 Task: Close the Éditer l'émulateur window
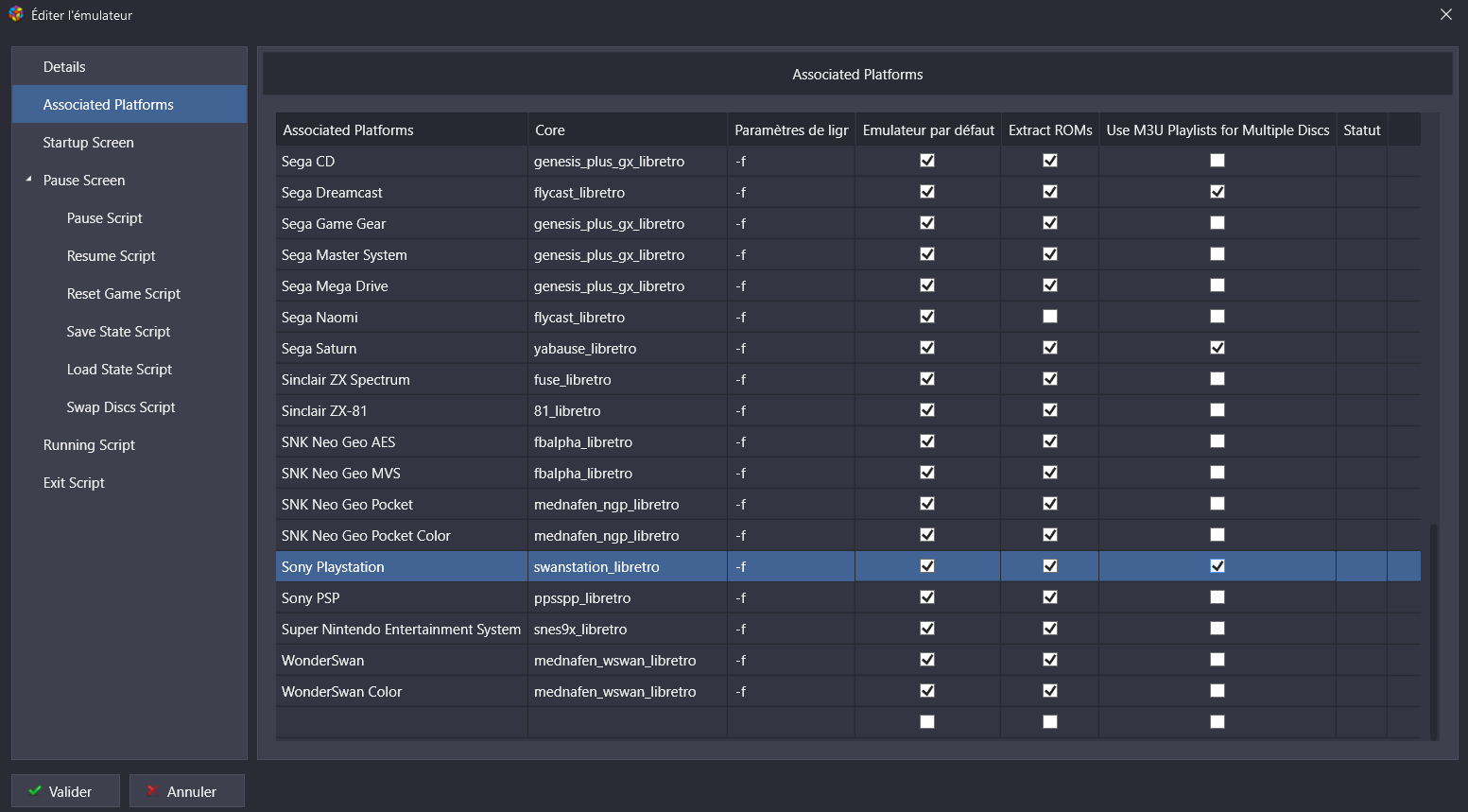coord(1446,14)
